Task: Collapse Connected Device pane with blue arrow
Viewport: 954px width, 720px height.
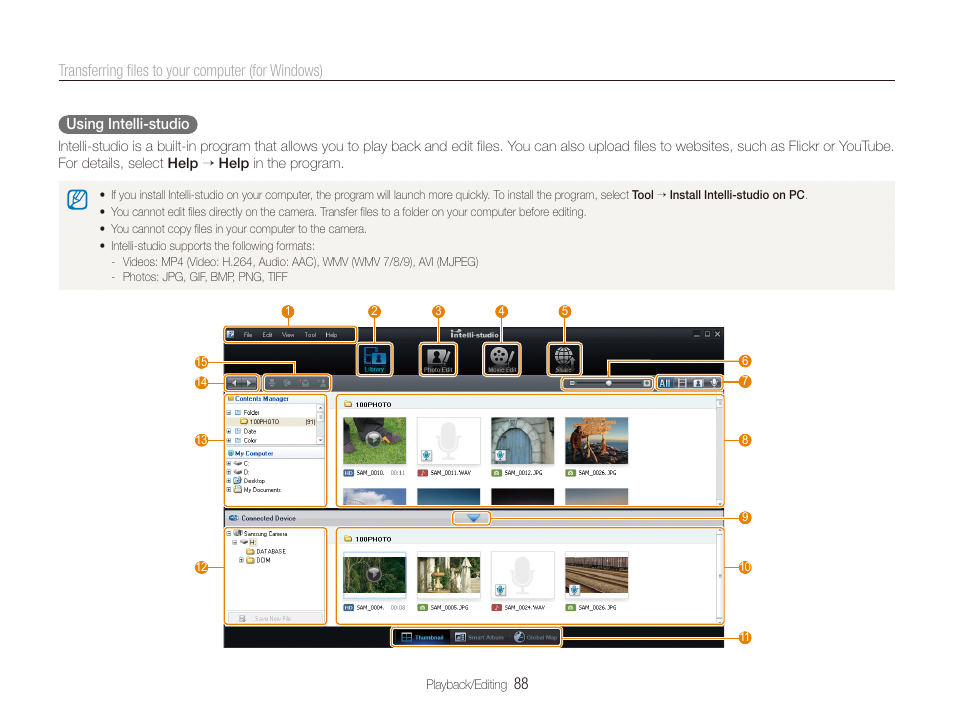Action: 473,518
